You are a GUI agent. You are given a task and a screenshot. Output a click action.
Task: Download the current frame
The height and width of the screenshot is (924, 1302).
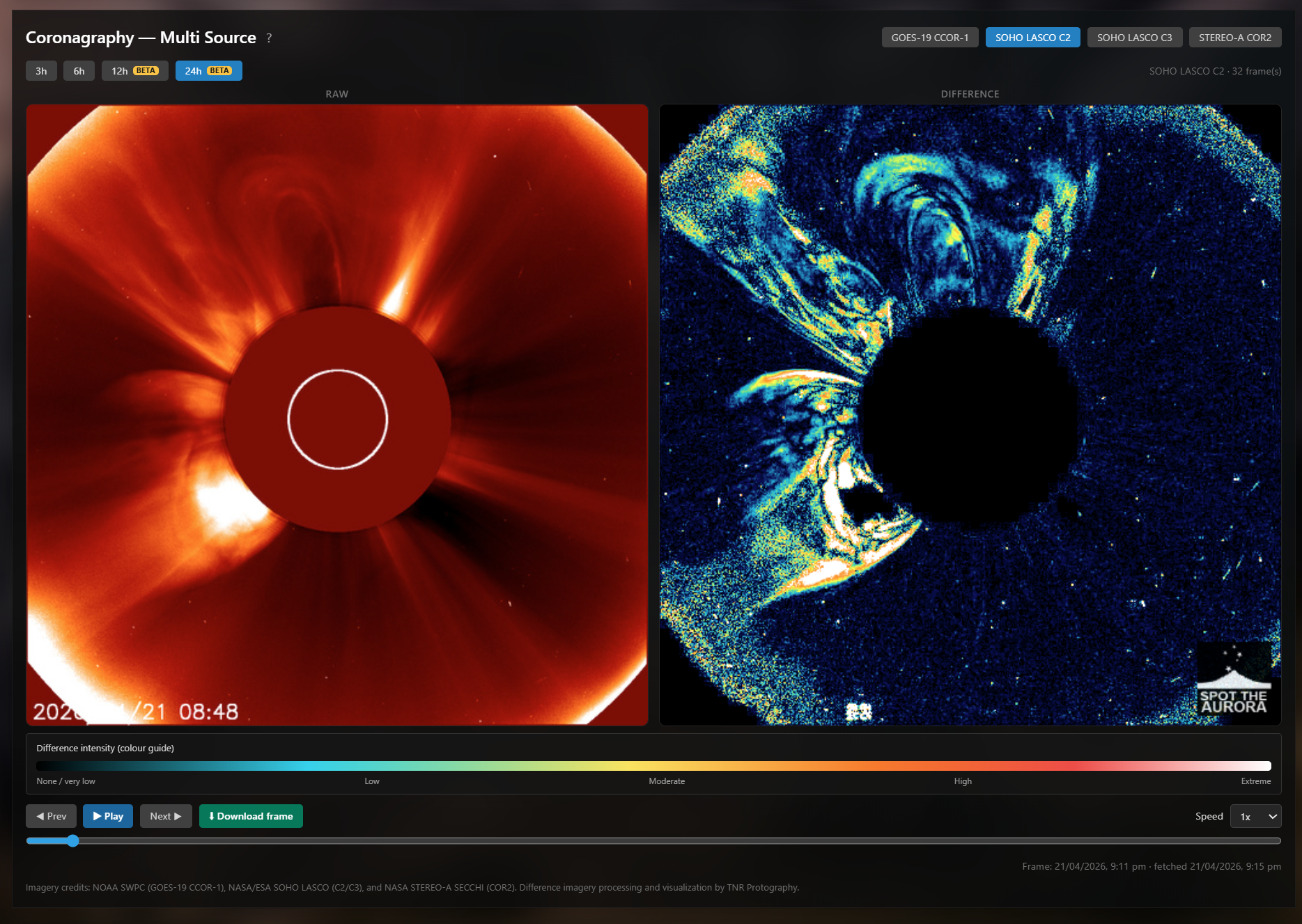(251, 816)
